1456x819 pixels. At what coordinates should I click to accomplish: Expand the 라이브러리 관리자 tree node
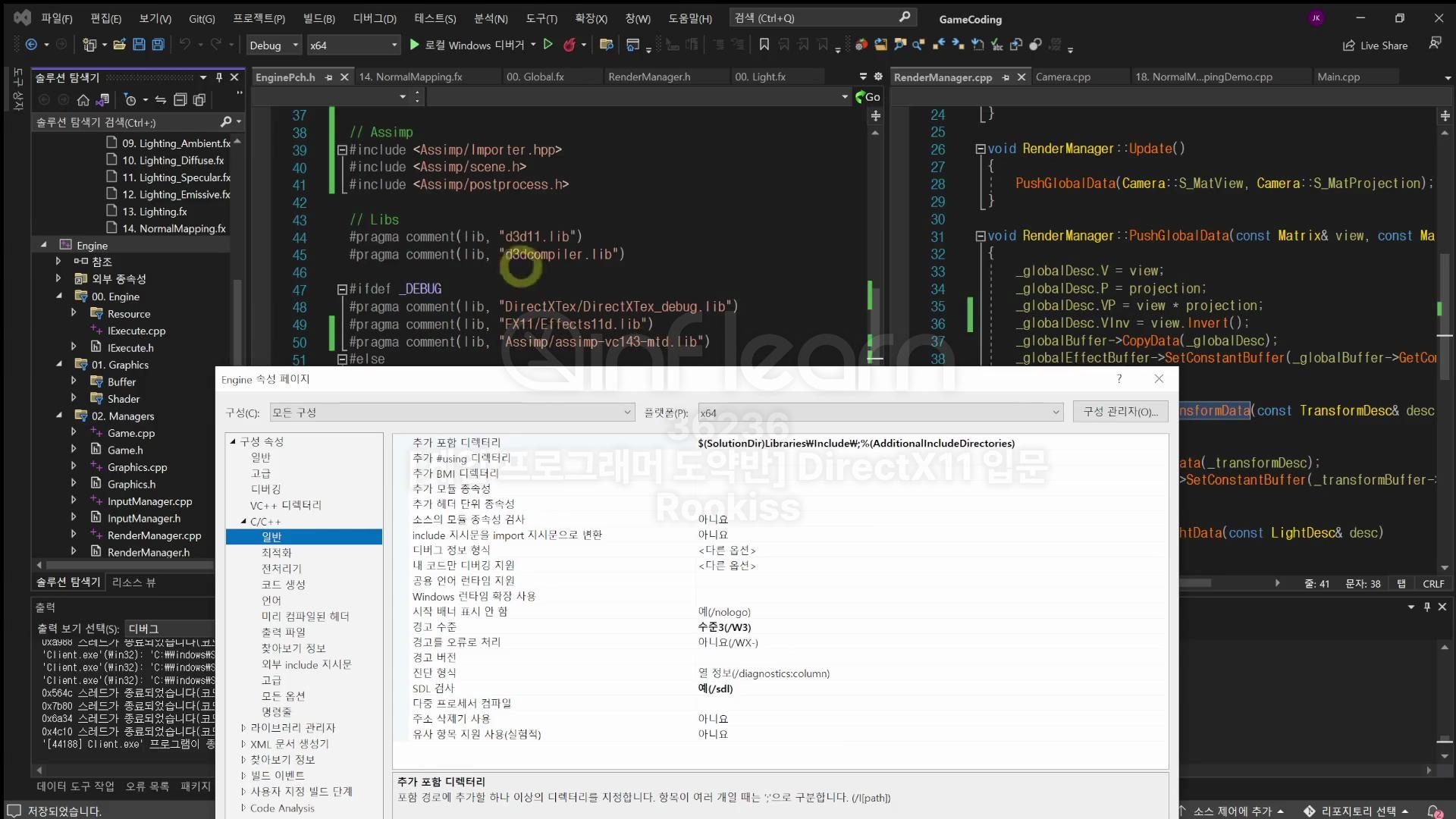pos(243,728)
